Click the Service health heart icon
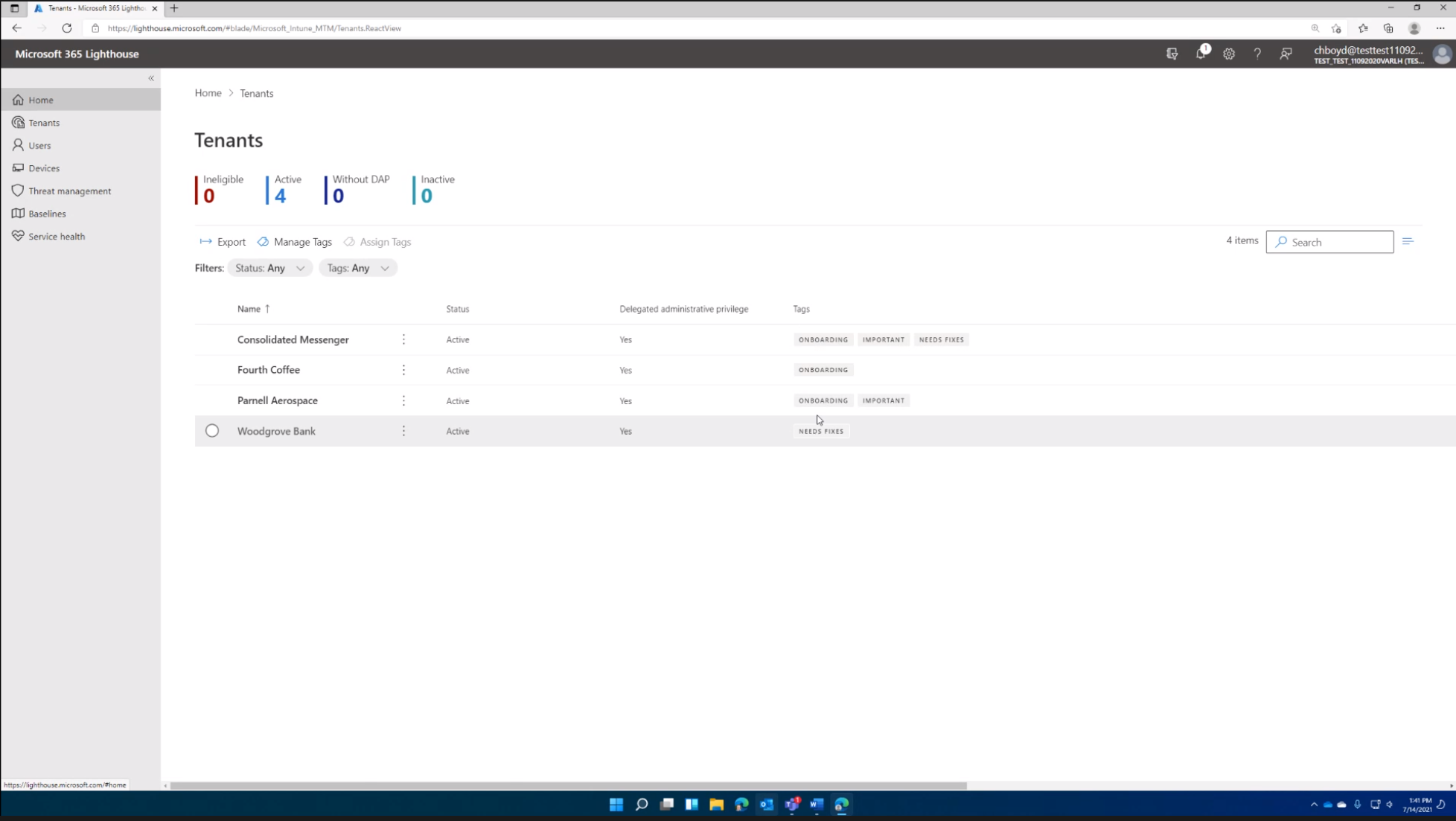 (18, 236)
